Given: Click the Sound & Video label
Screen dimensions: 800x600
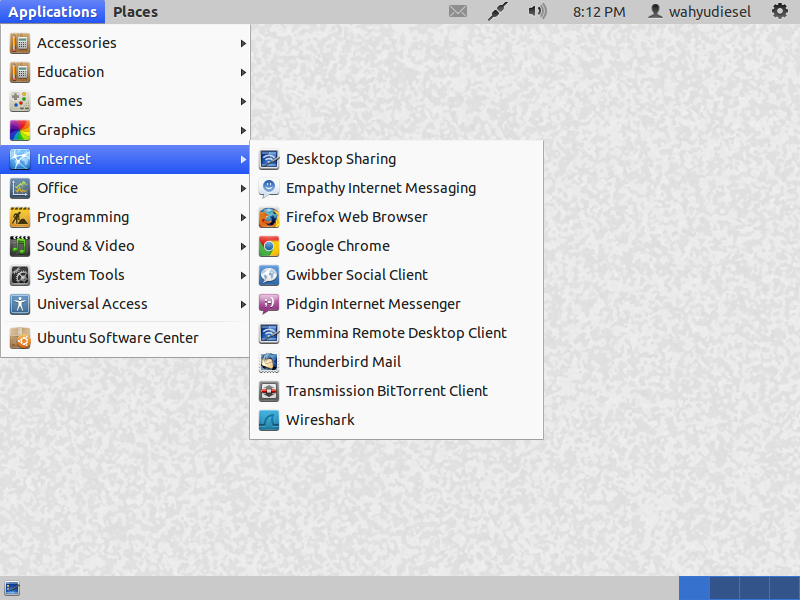Looking at the screenshot, I should [x=86, y=246].
